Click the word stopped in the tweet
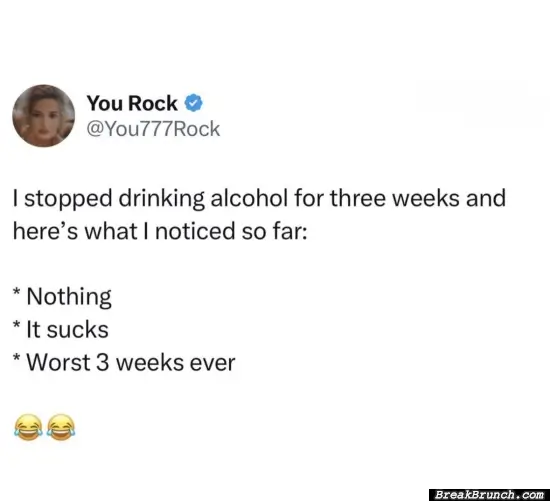The height and width of the screenshot is (501, 550). click(x=68, y=199)
